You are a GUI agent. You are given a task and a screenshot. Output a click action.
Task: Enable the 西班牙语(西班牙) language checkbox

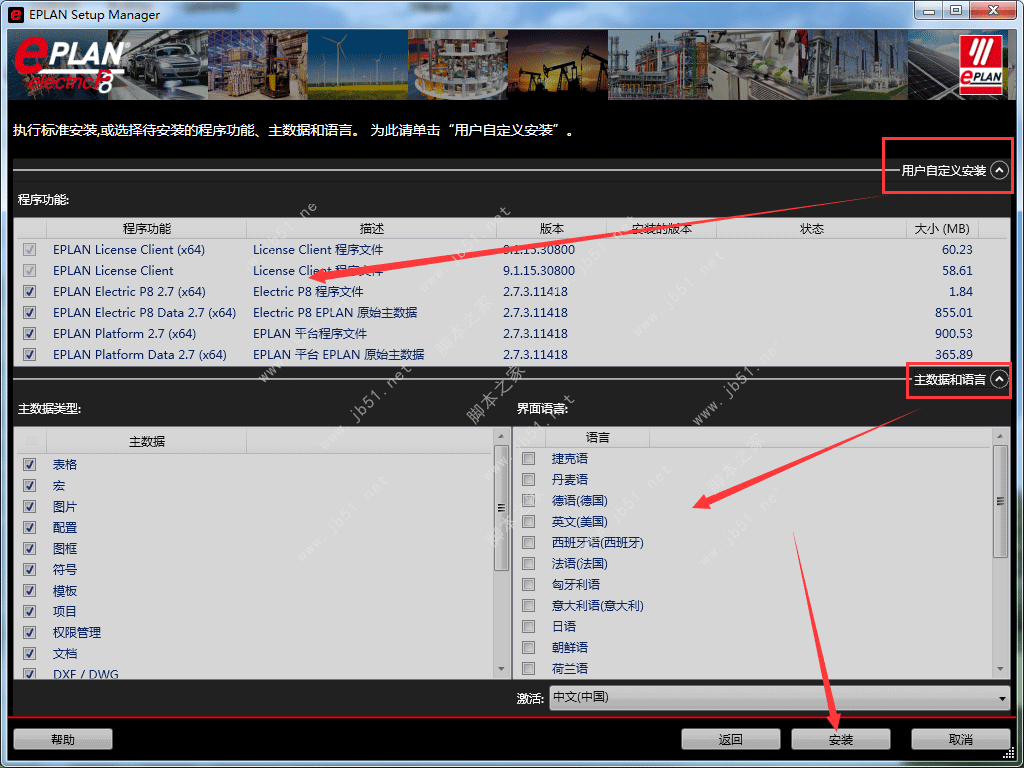[x=529, y=542]
